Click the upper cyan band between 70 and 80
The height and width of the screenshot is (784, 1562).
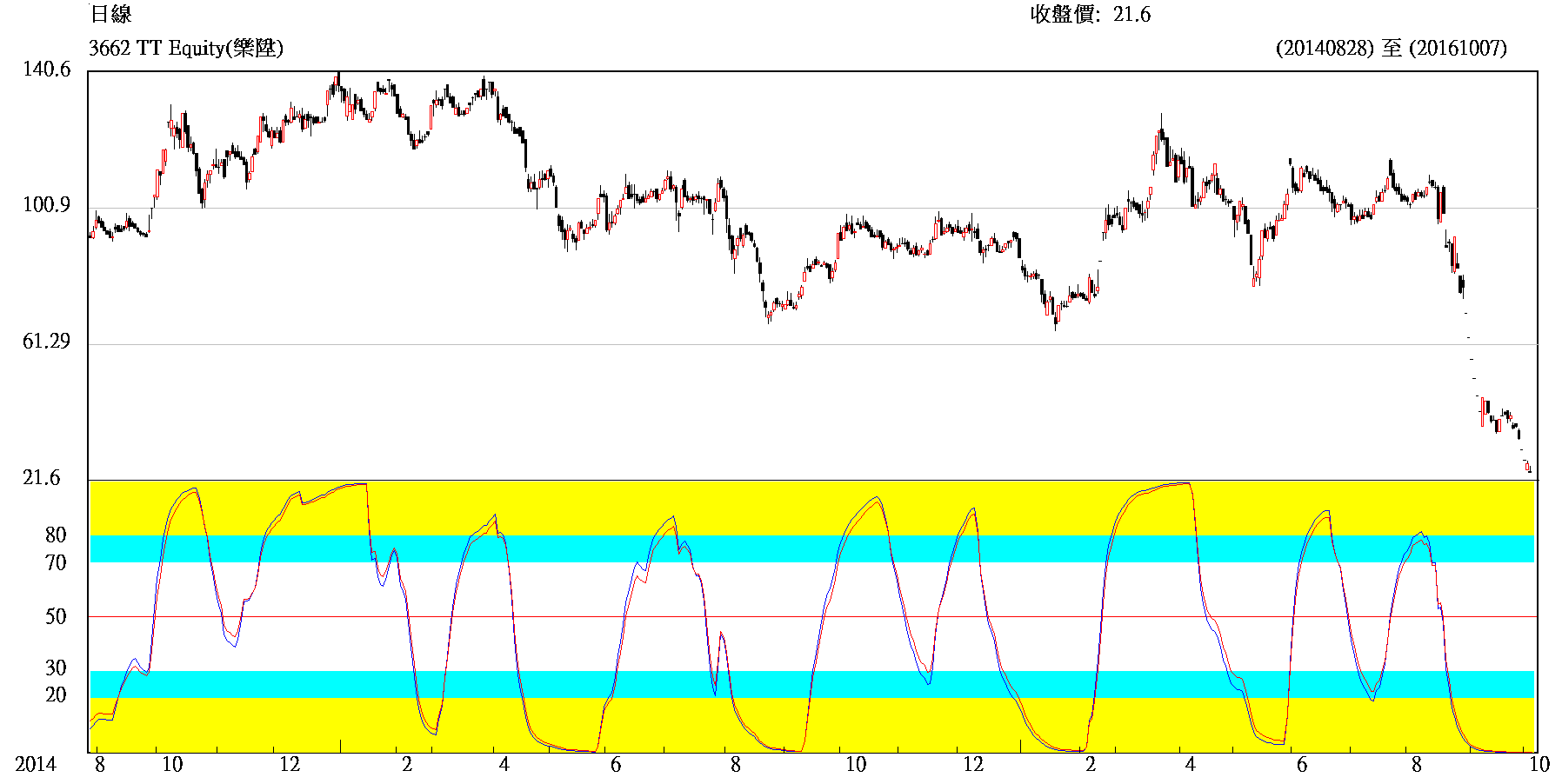click(783, 548)
